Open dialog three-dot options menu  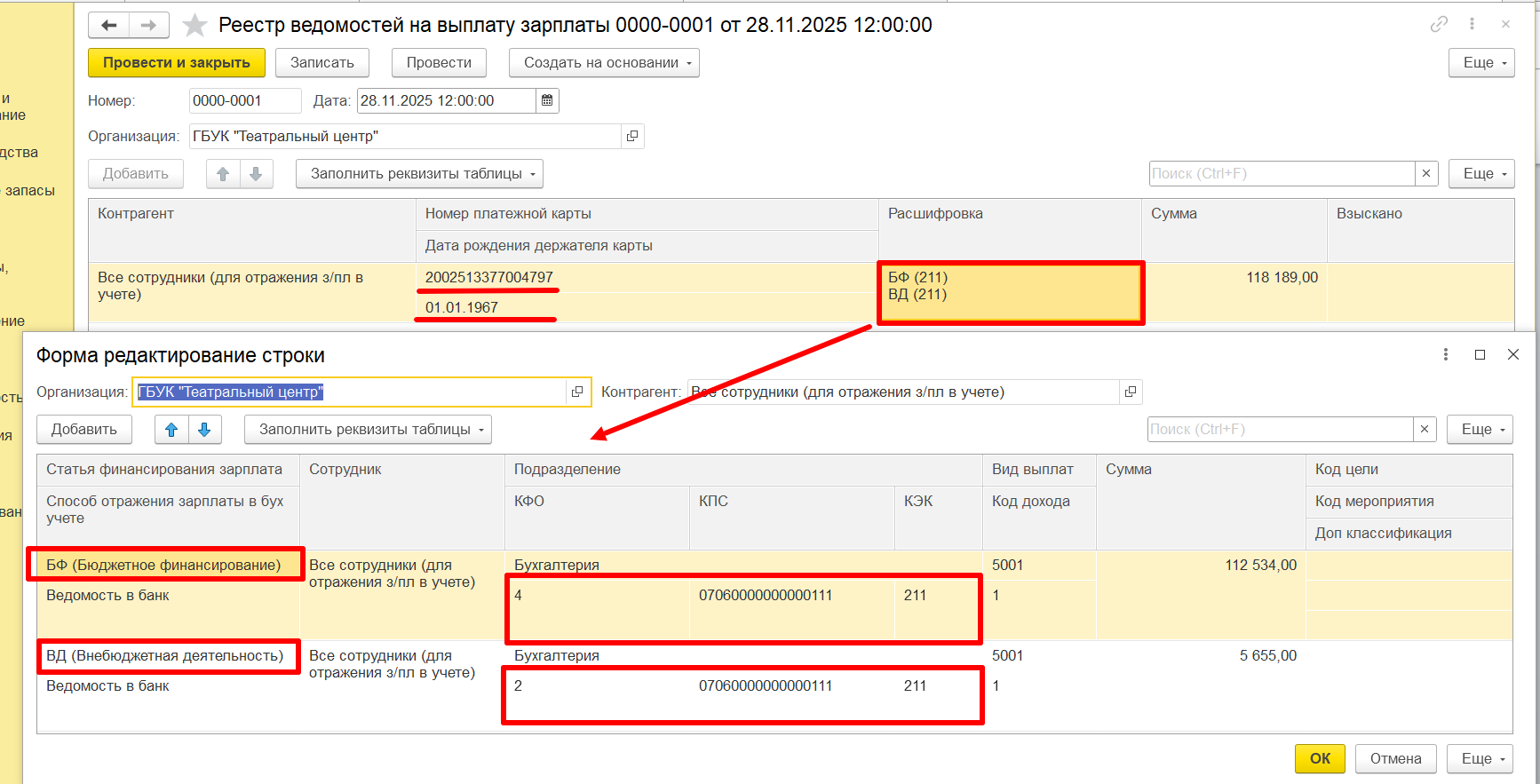pos(1446,354)
